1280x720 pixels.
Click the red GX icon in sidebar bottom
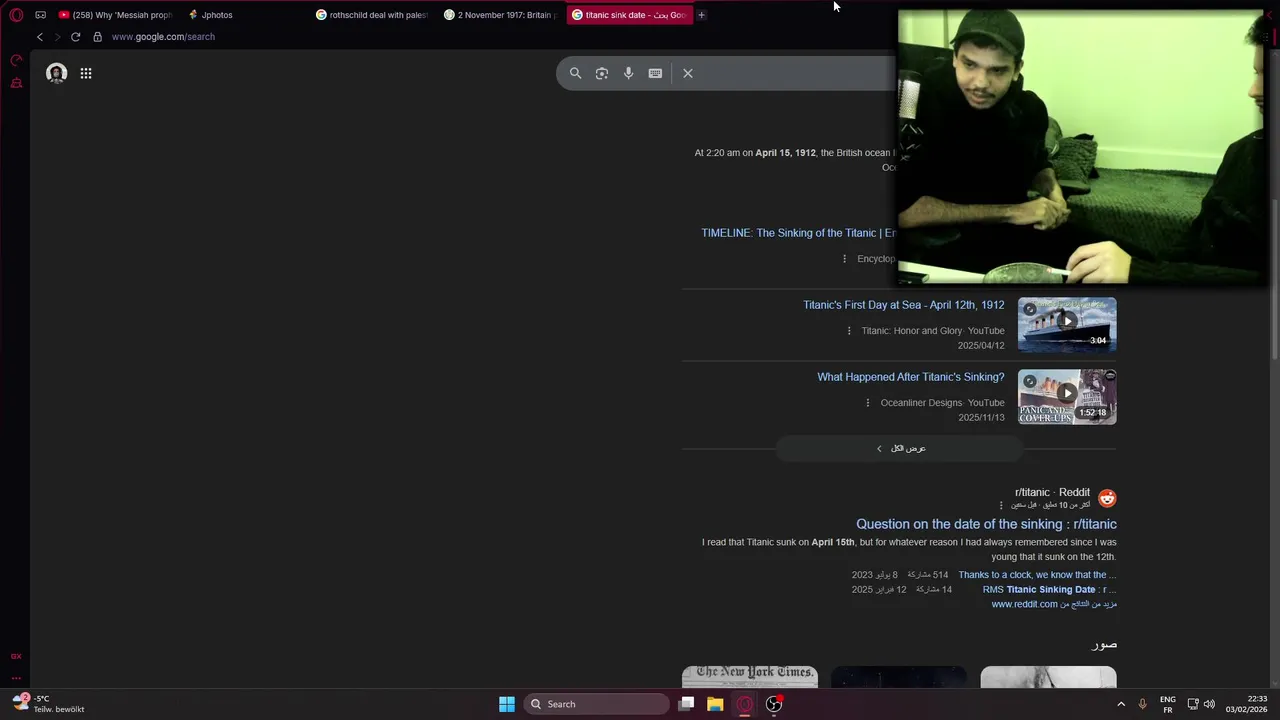tap(16, 656)
